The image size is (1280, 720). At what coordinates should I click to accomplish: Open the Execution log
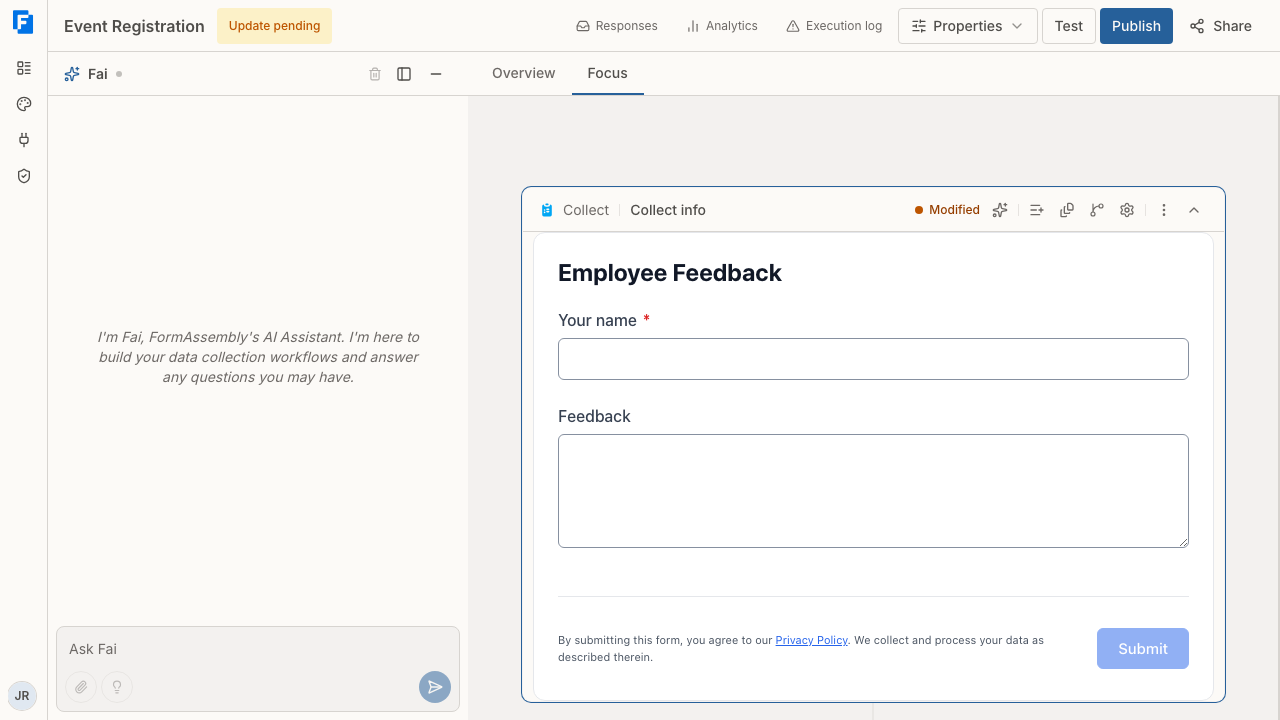(834, 26)
